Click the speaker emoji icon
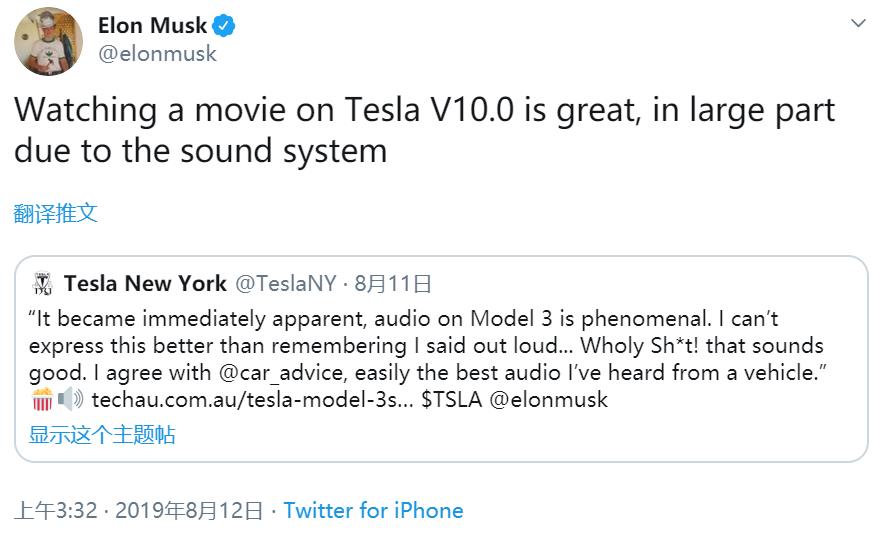 tap(70, 400)
